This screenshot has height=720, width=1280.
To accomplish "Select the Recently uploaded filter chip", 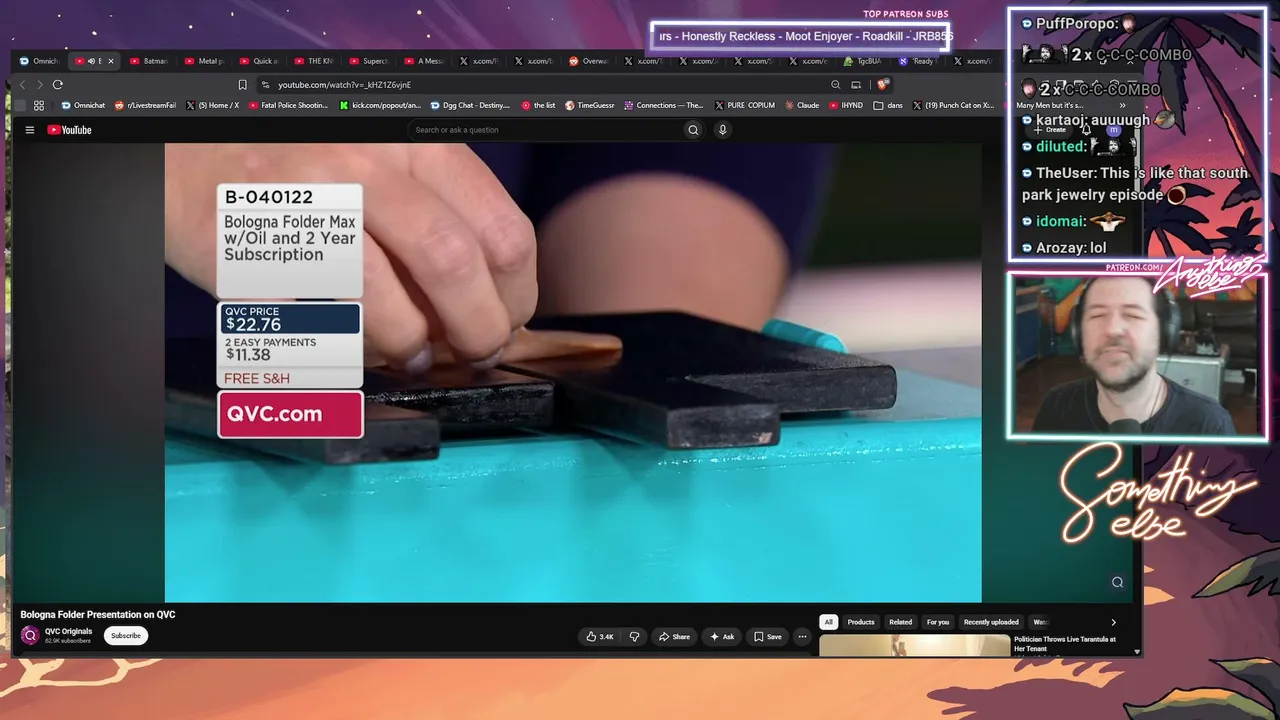I will [991, 622].
